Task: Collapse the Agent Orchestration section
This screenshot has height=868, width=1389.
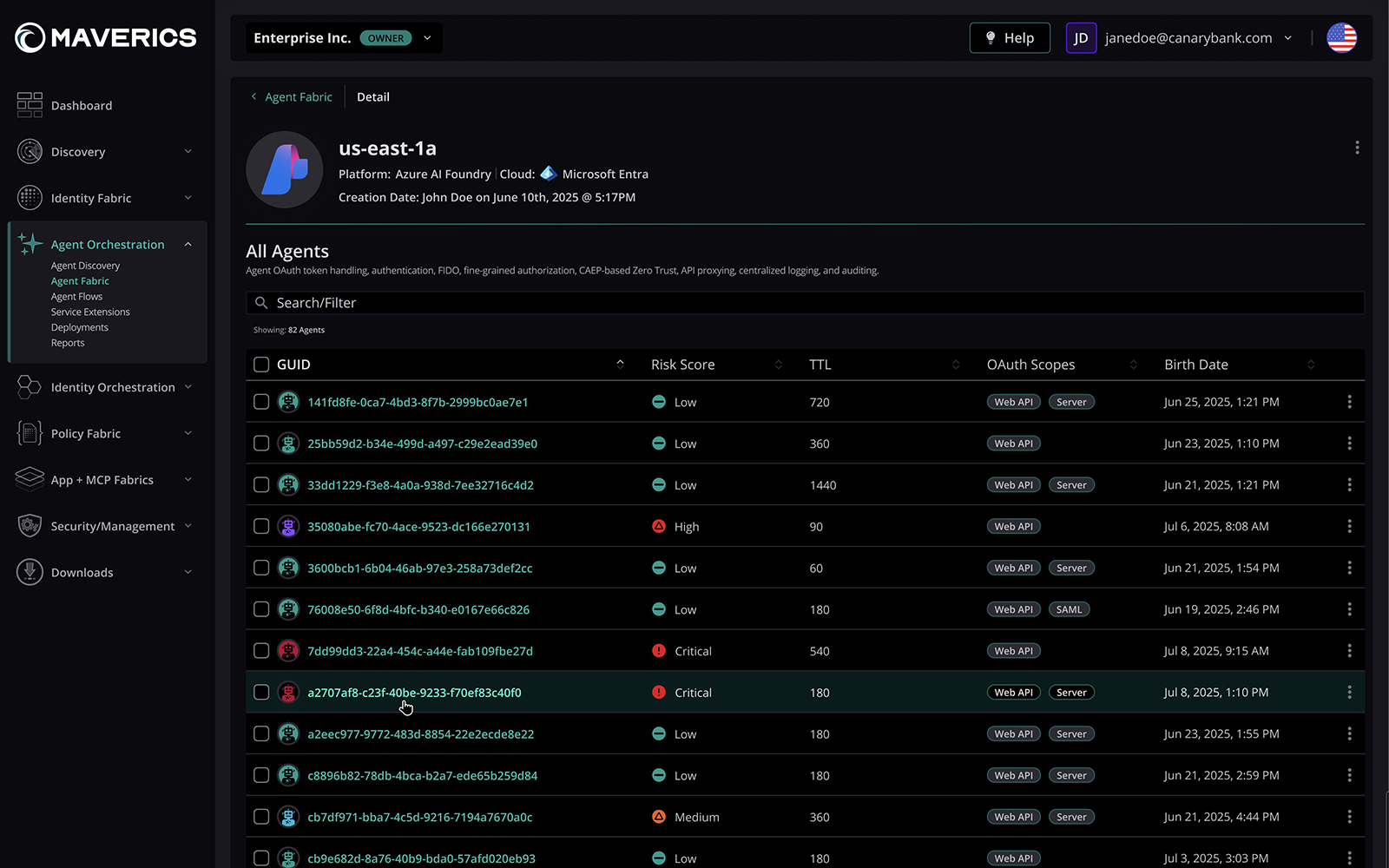Action: point(188,245)
